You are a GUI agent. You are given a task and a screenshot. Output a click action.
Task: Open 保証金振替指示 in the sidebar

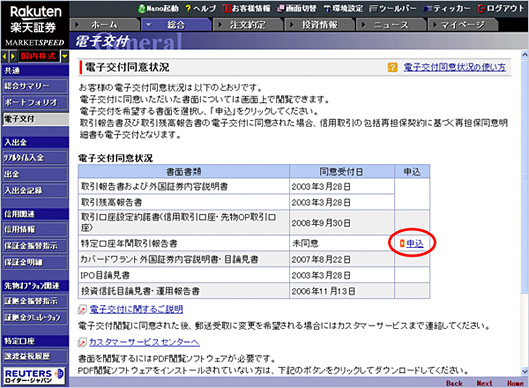coord(35,246)
